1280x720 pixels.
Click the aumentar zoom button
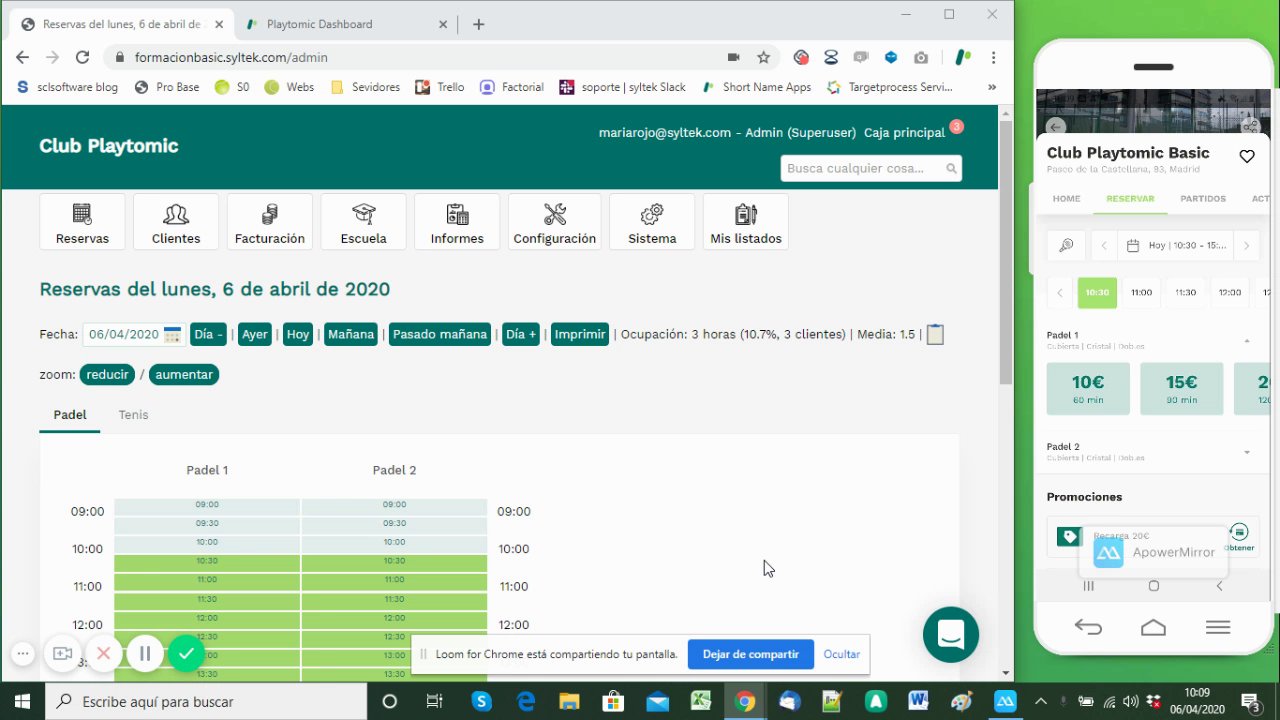pos(184,374)
